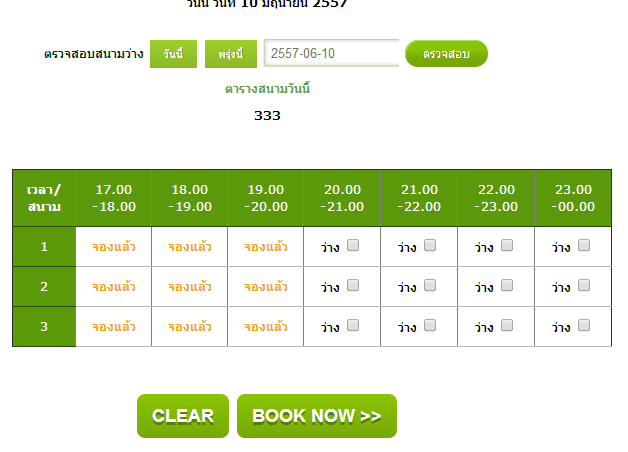Click the green พรุ่งนี้ (tomorrow) button

pyautogui.click(x=230, y=54)
